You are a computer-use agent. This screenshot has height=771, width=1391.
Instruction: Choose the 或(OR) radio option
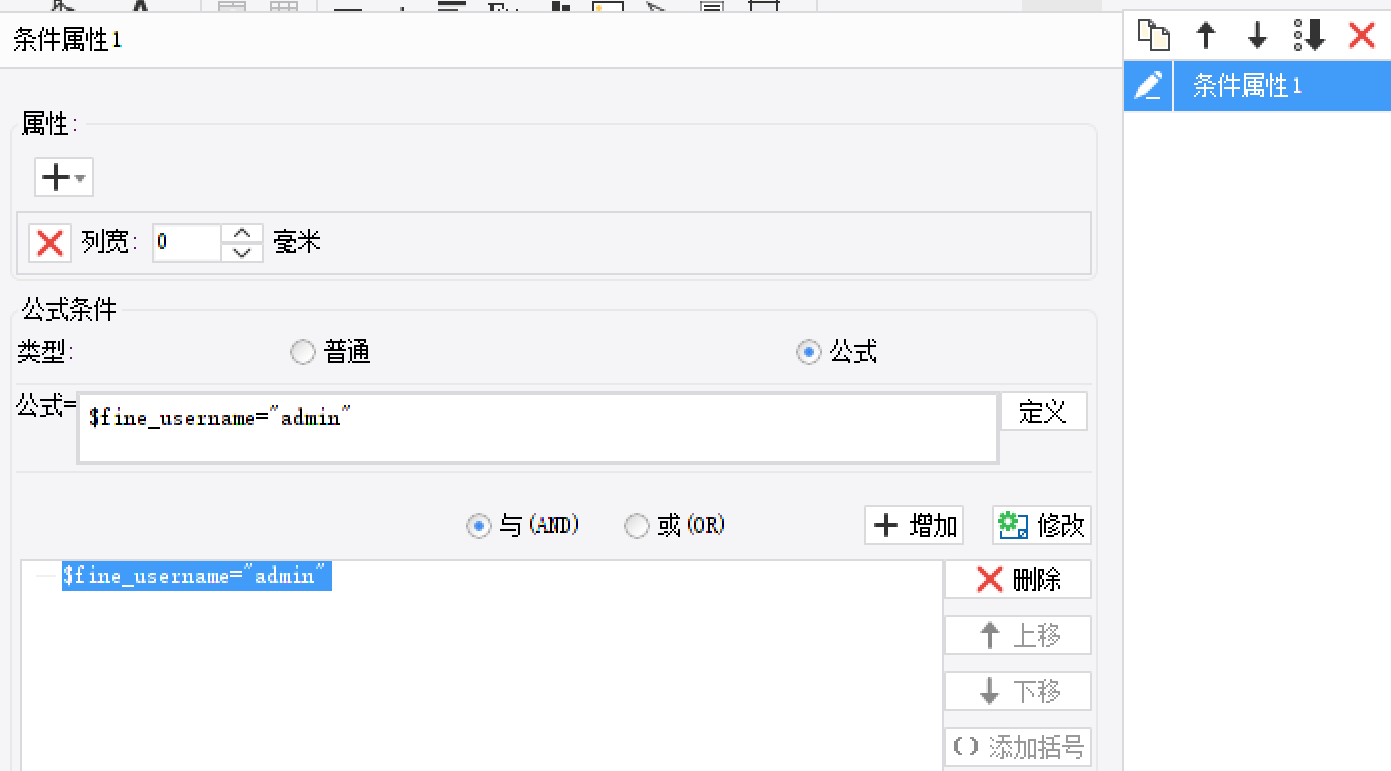coord(637,525)
